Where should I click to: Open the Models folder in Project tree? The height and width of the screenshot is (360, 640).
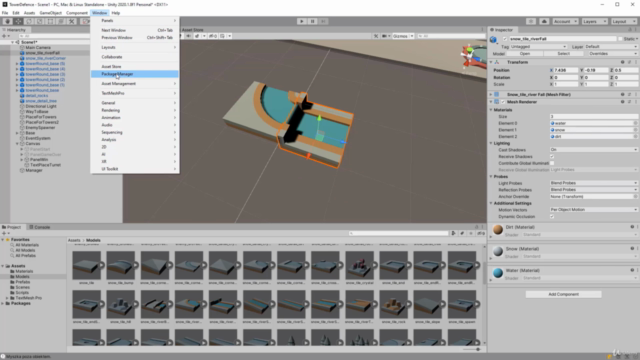(x=22, y=276)
